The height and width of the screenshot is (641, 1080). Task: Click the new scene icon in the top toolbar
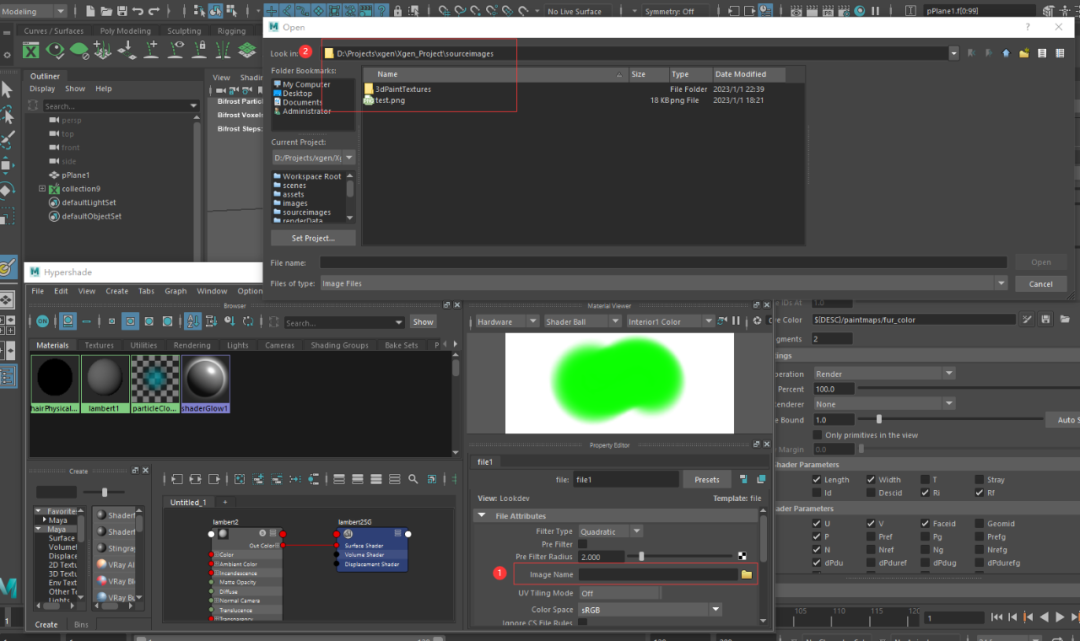tap(90, 11)
